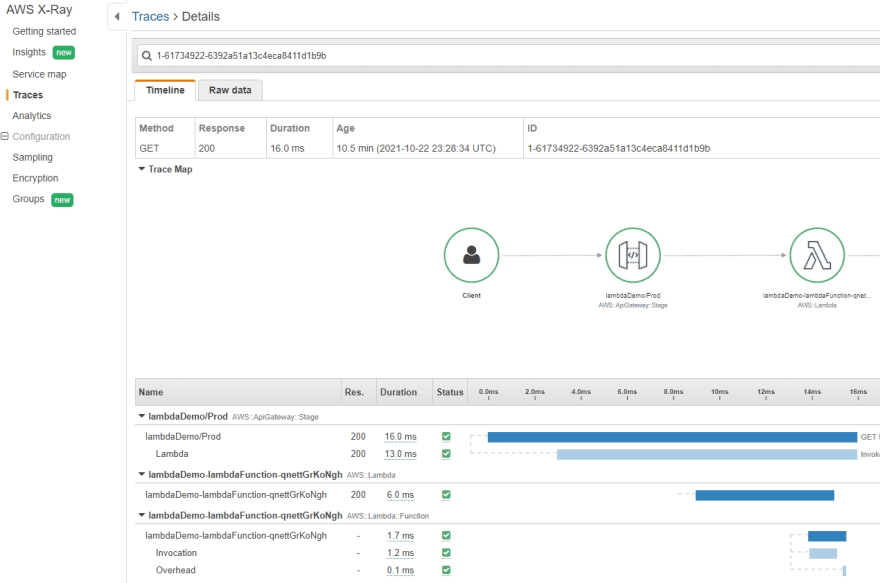Screen dimensions: 880x583
Task: Switch to the Raw data tab
Action: [x=230, y=90]
